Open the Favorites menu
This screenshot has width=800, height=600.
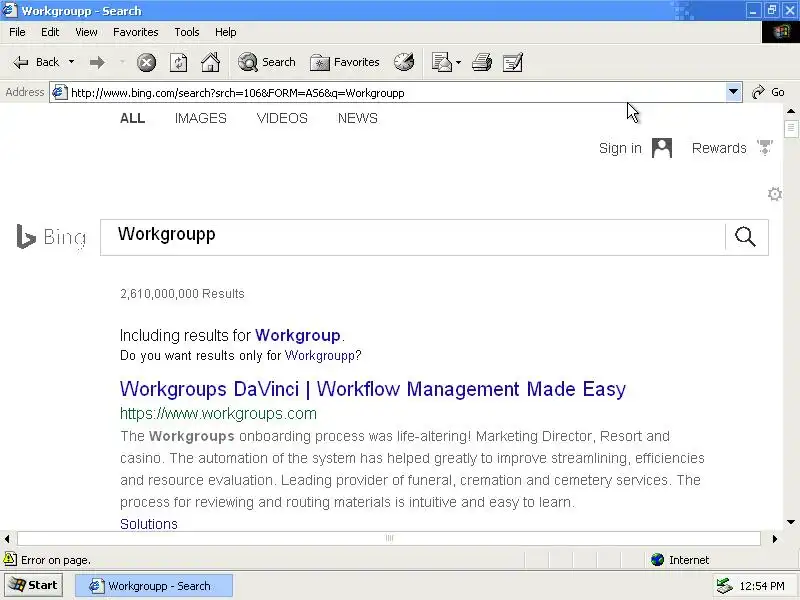[x=136, y=32]
